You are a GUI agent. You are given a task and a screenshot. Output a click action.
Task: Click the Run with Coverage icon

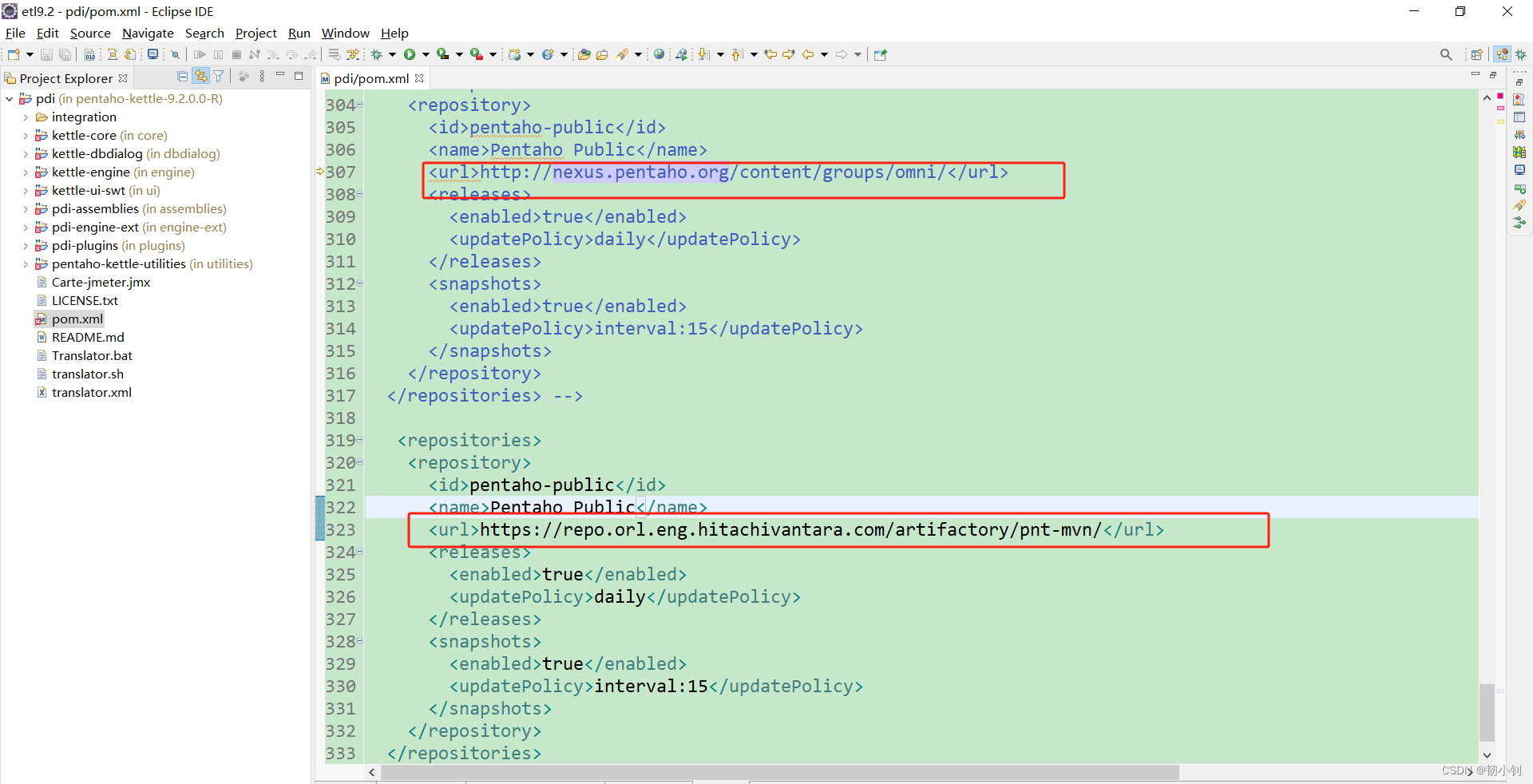[442, 54]
